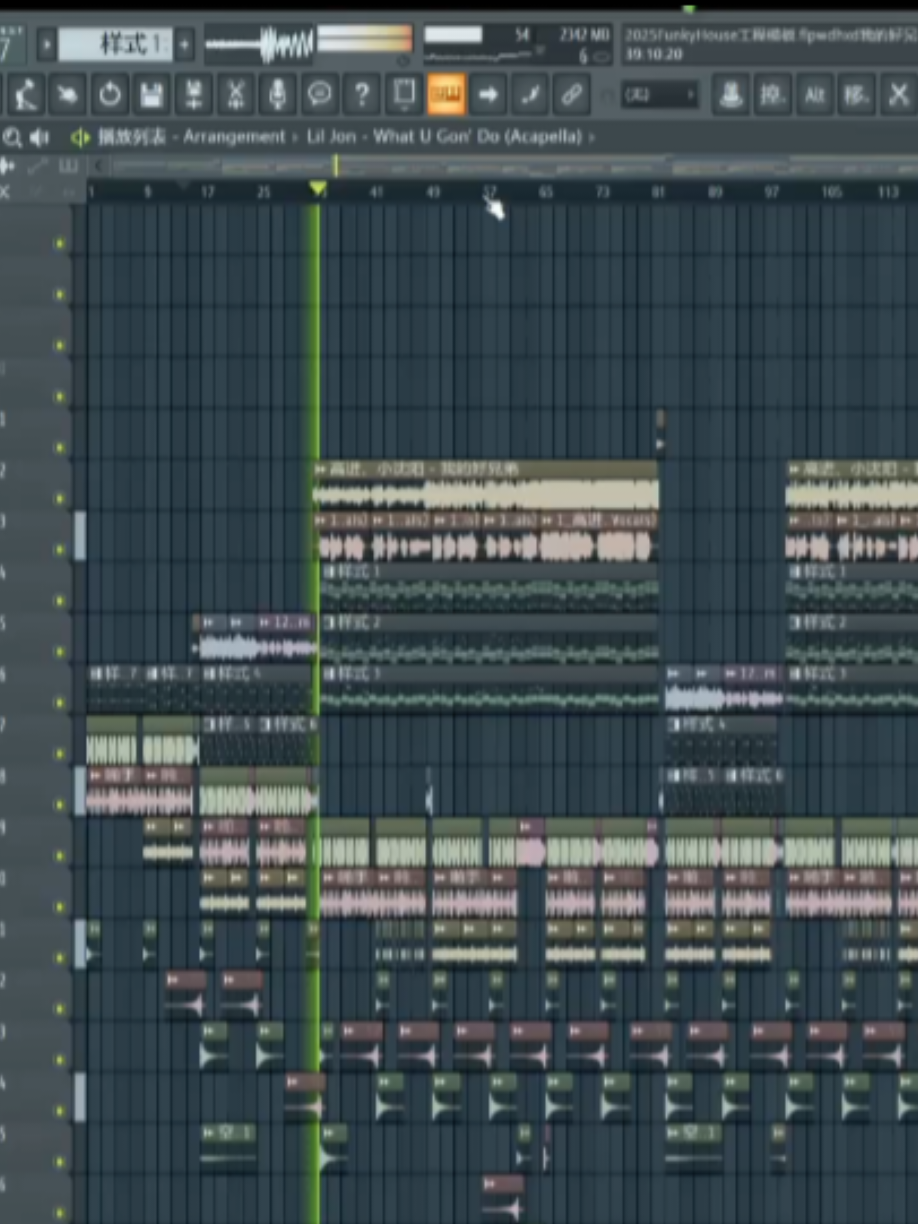The image size is (918, 1224).
Task: Toggle the green mute dot on the bottommost visible track
Action: click(x=60, y=1213)
